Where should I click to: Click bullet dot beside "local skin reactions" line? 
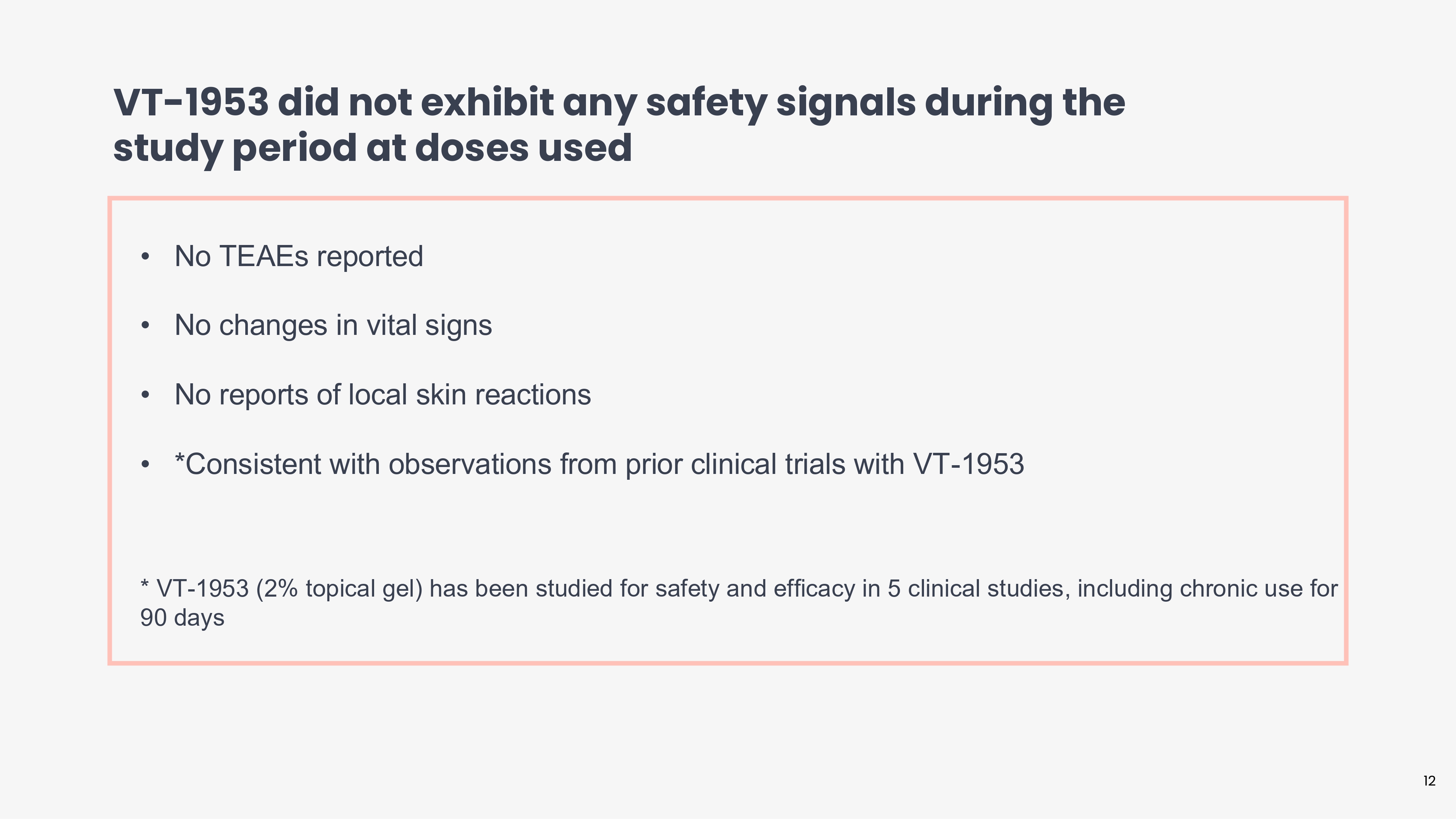click(x=145, y=395)
